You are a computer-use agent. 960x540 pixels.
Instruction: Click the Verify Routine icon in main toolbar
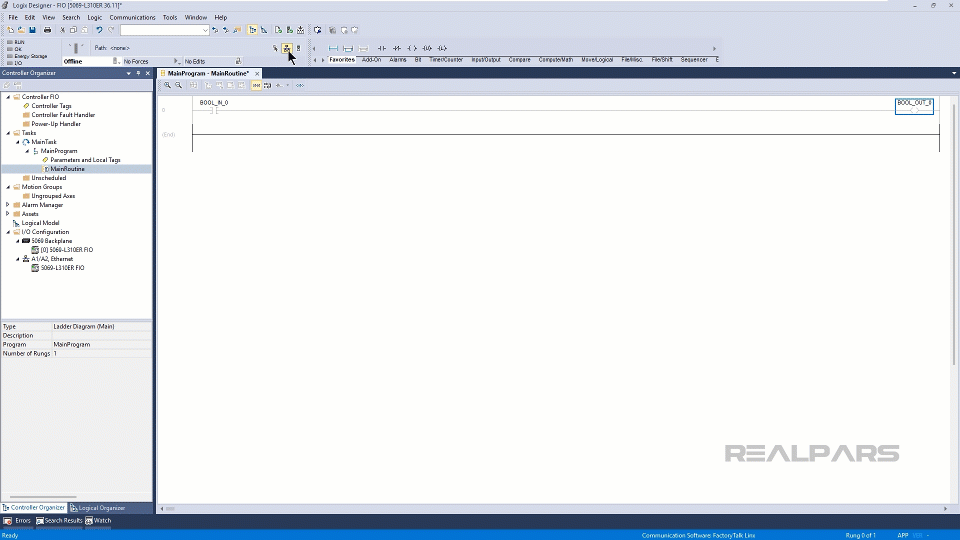click(x=278, y=30)
